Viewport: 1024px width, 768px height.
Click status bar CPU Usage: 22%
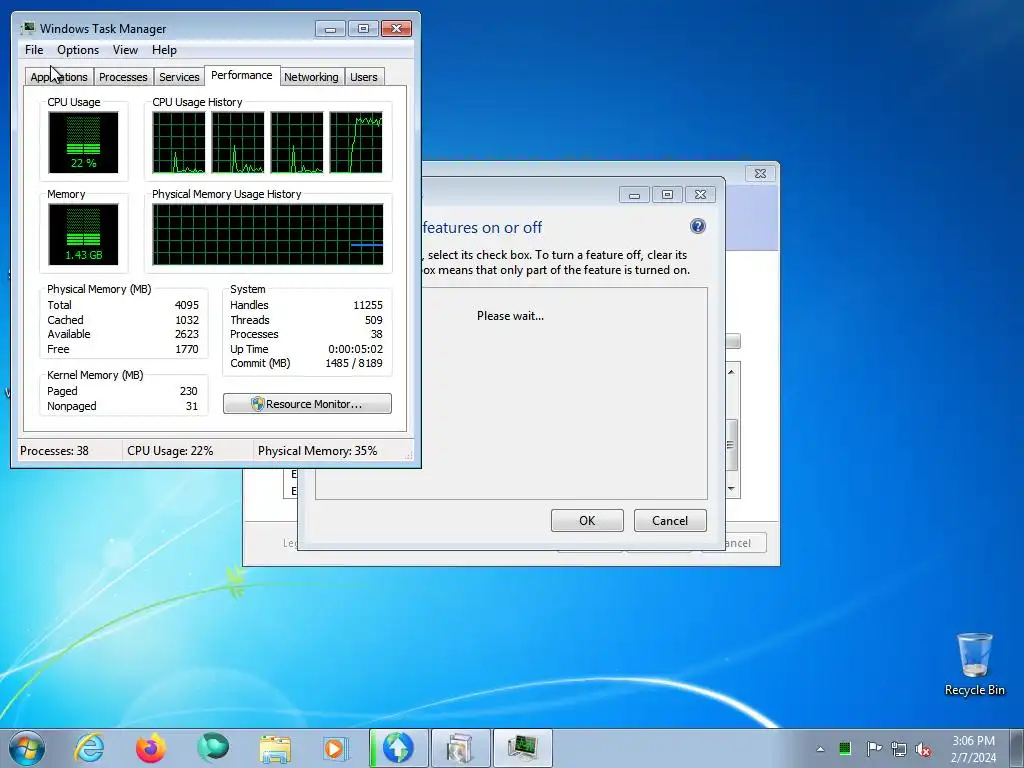pyautogui.click(x=170, y=451)
